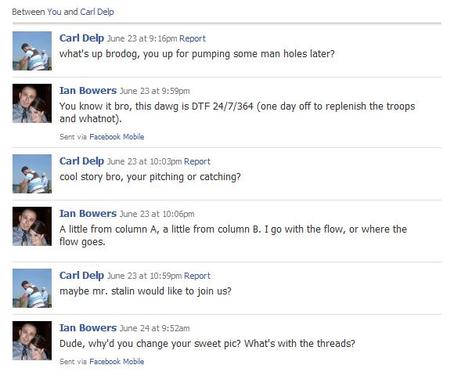450x372 pixels.
Task: Open Carl Delp's avatar on the 10:59pm message
Action: 32,288
